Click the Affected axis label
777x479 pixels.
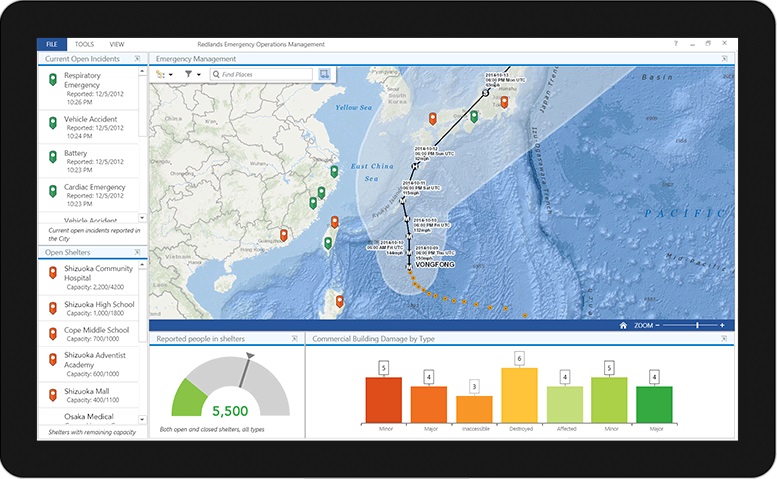[x=566, y=429]
